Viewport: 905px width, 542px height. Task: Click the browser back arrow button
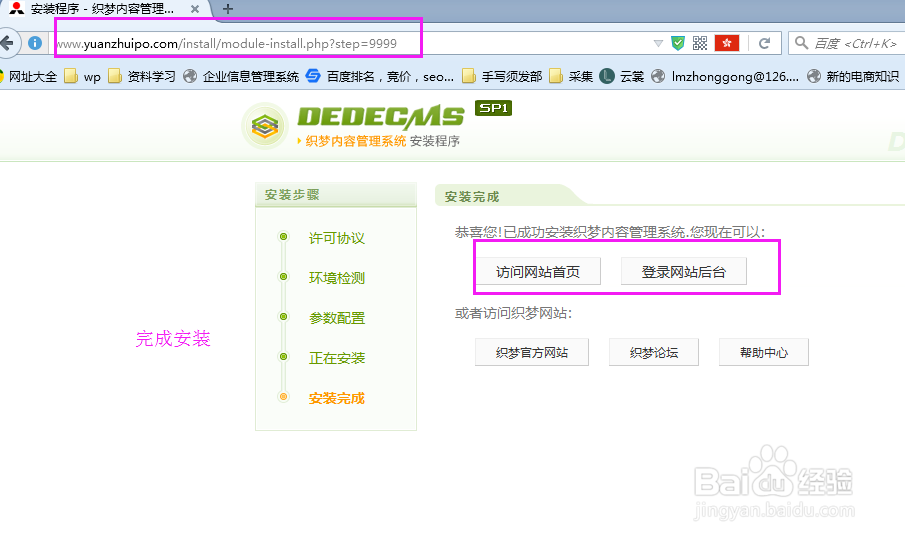(8, 43)
